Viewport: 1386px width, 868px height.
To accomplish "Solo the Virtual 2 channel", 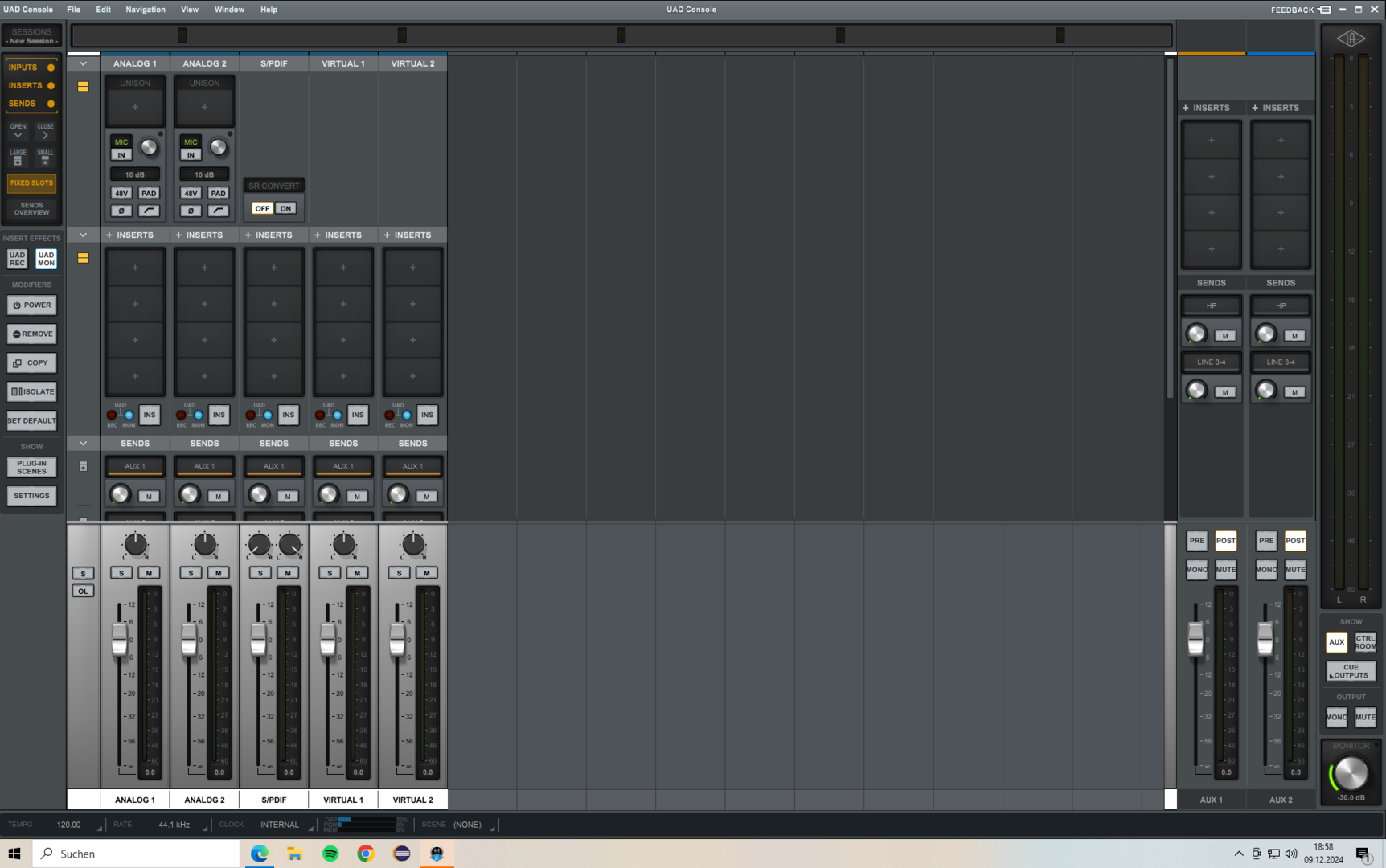I will click(399, 573).
